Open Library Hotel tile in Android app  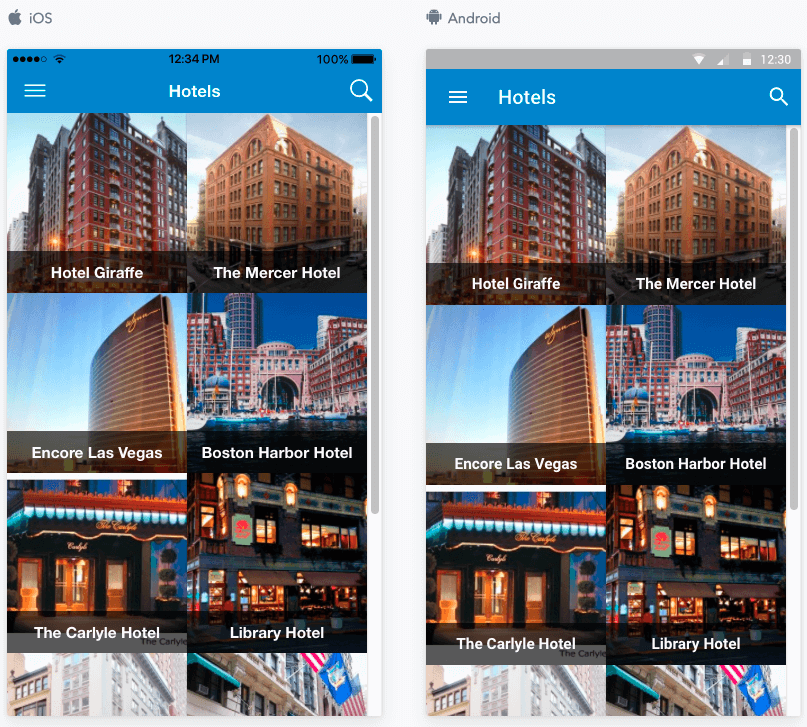tap(696, 575)
